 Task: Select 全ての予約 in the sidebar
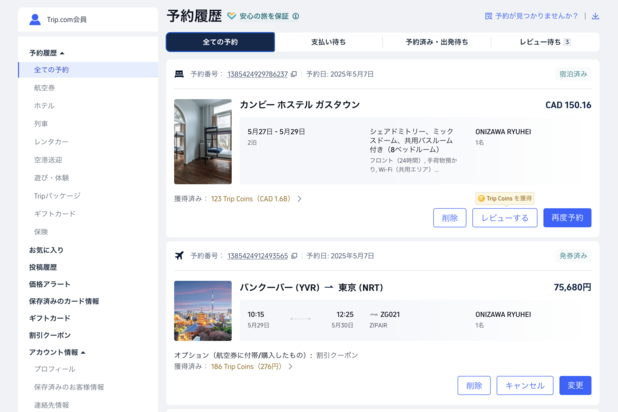click(88, 70)
